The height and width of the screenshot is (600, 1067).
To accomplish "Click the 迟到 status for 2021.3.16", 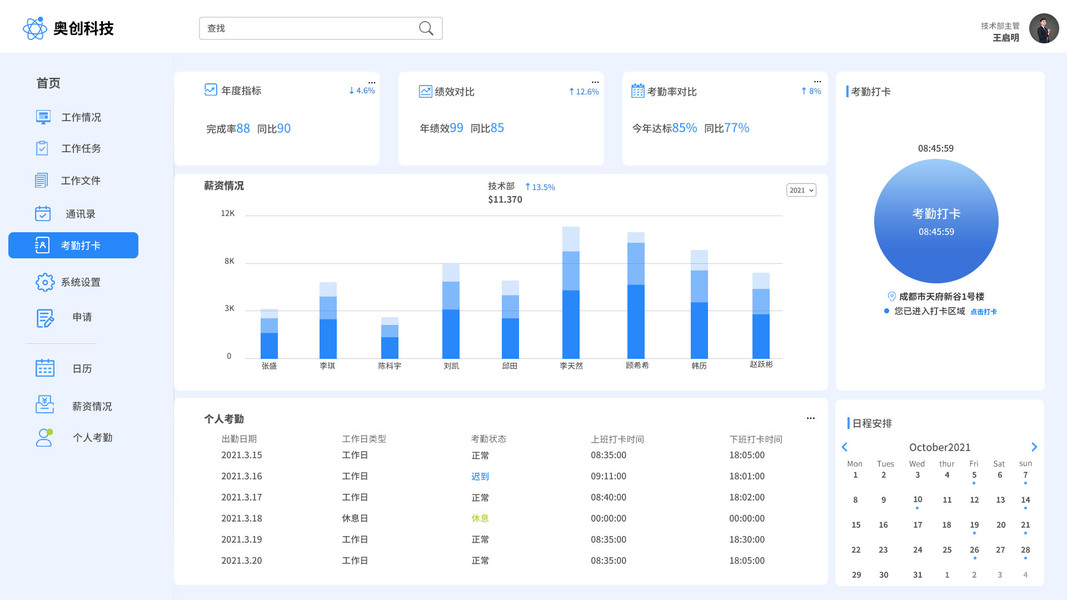I will (480, 476).
